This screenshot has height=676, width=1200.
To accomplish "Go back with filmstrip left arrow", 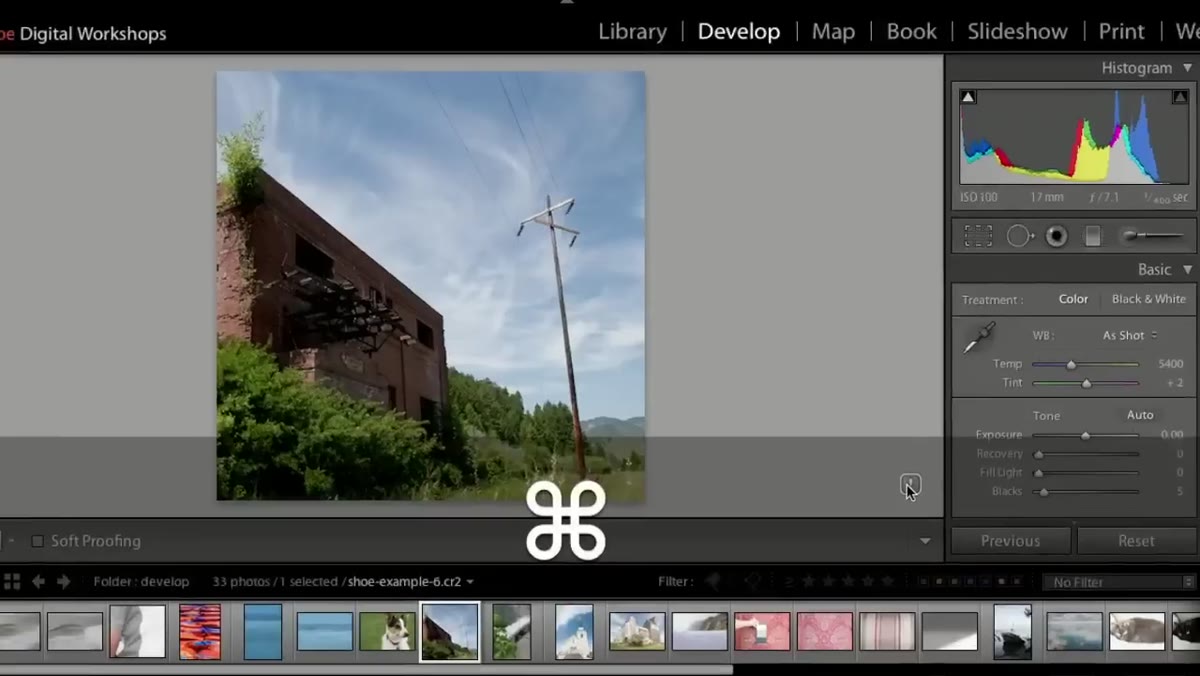I will 38,581.
